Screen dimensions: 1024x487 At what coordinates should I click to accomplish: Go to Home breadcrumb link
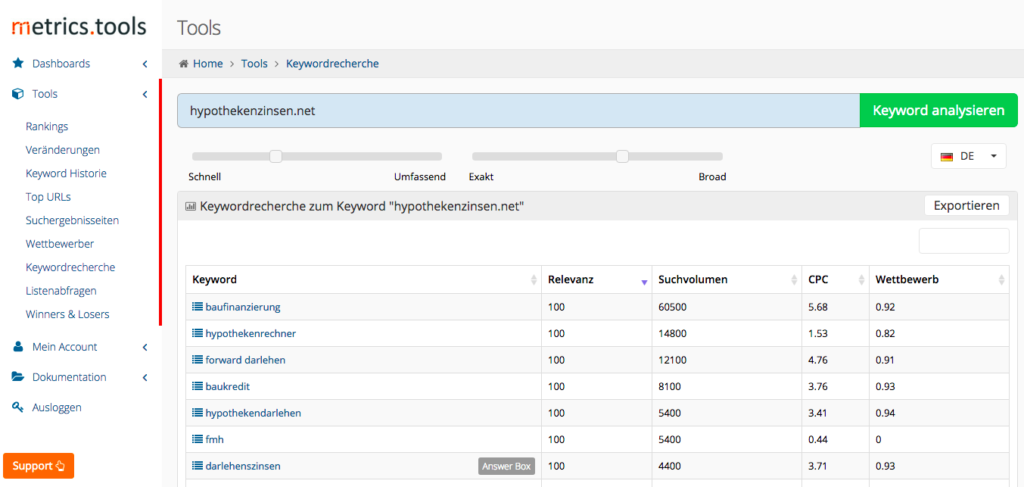tap(208, 64)
